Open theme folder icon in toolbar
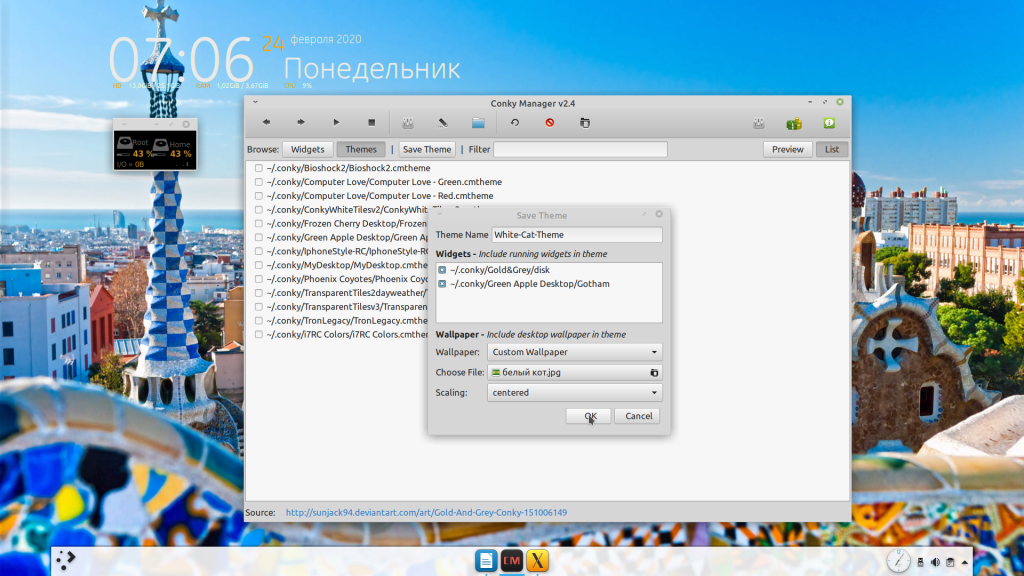The image size is (1024, 576). (478, 123)
